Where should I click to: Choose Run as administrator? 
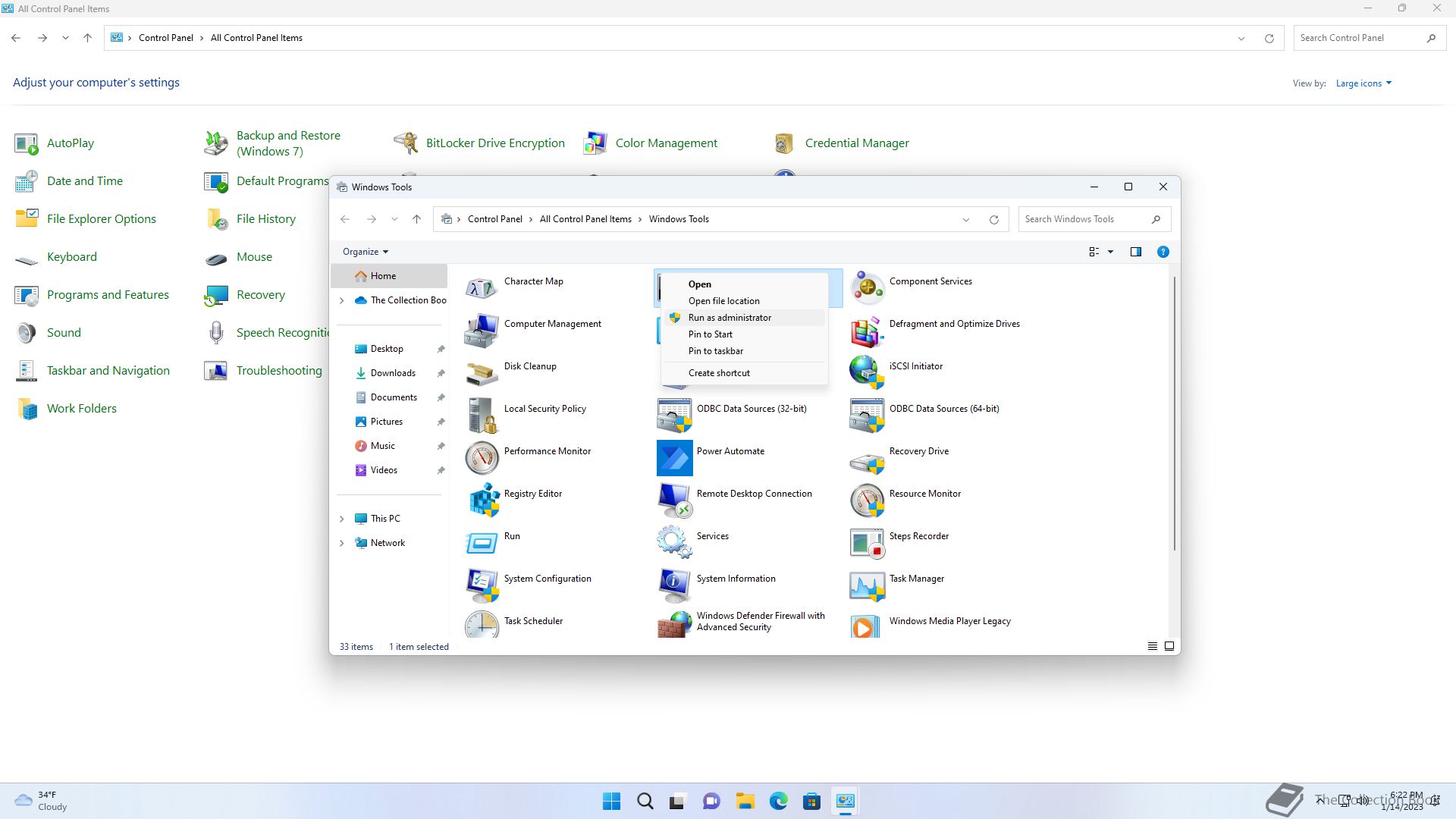744,318
